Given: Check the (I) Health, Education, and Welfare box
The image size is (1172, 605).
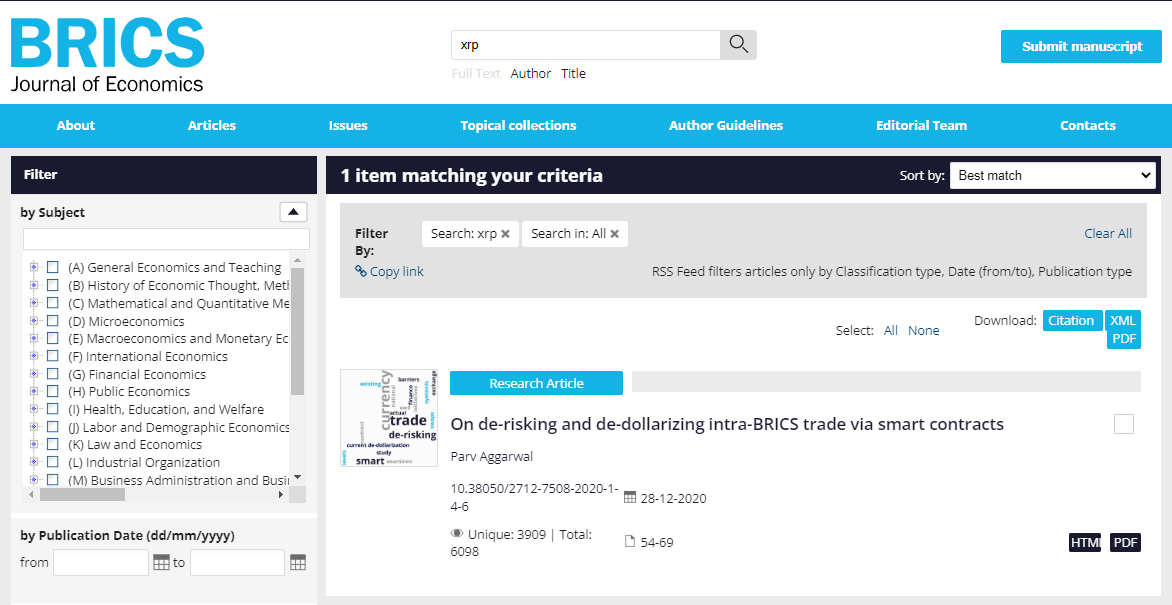Looking at the screenshot, I should coord(52,409).
